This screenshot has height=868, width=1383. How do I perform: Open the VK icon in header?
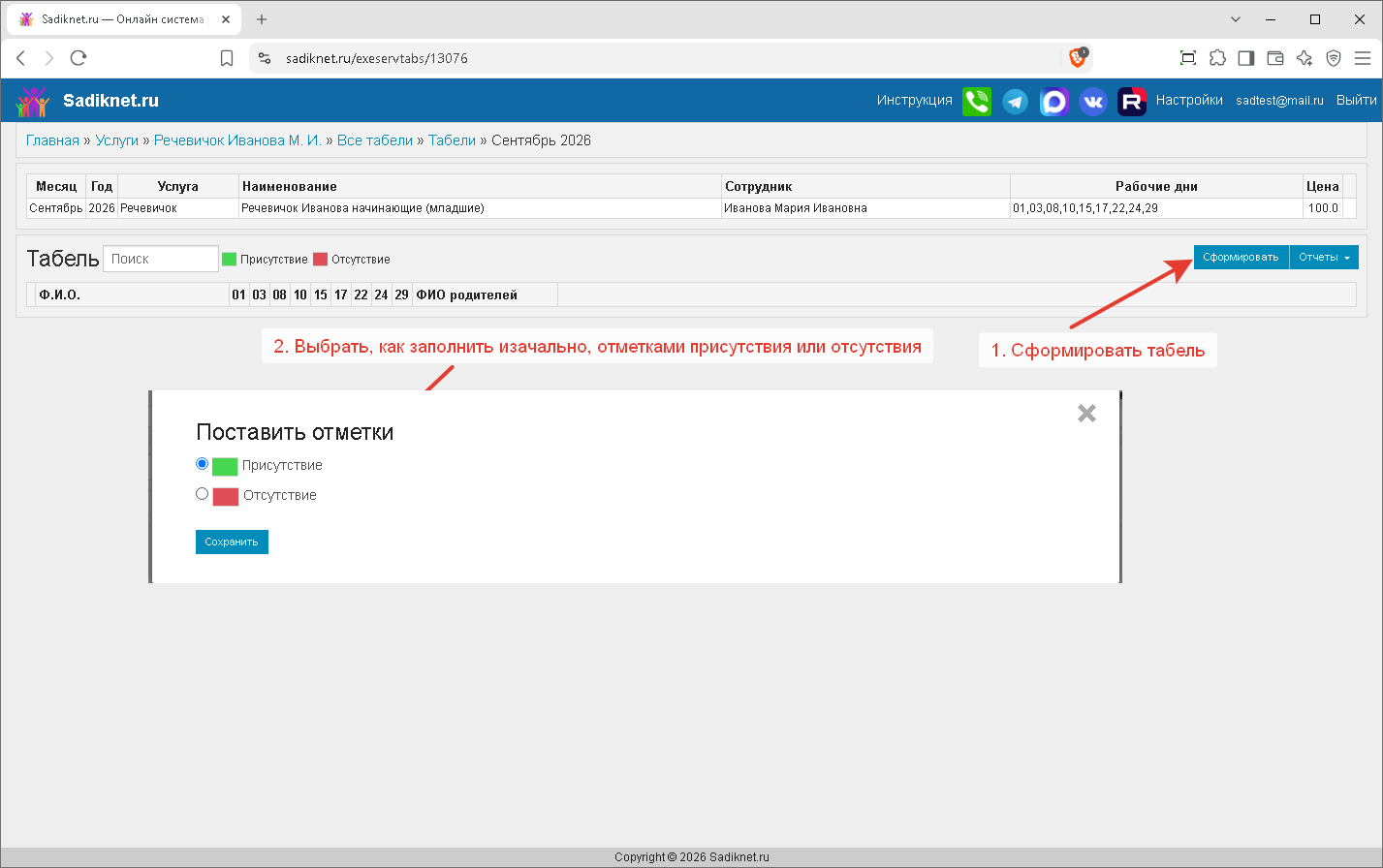pos(1093,101)
